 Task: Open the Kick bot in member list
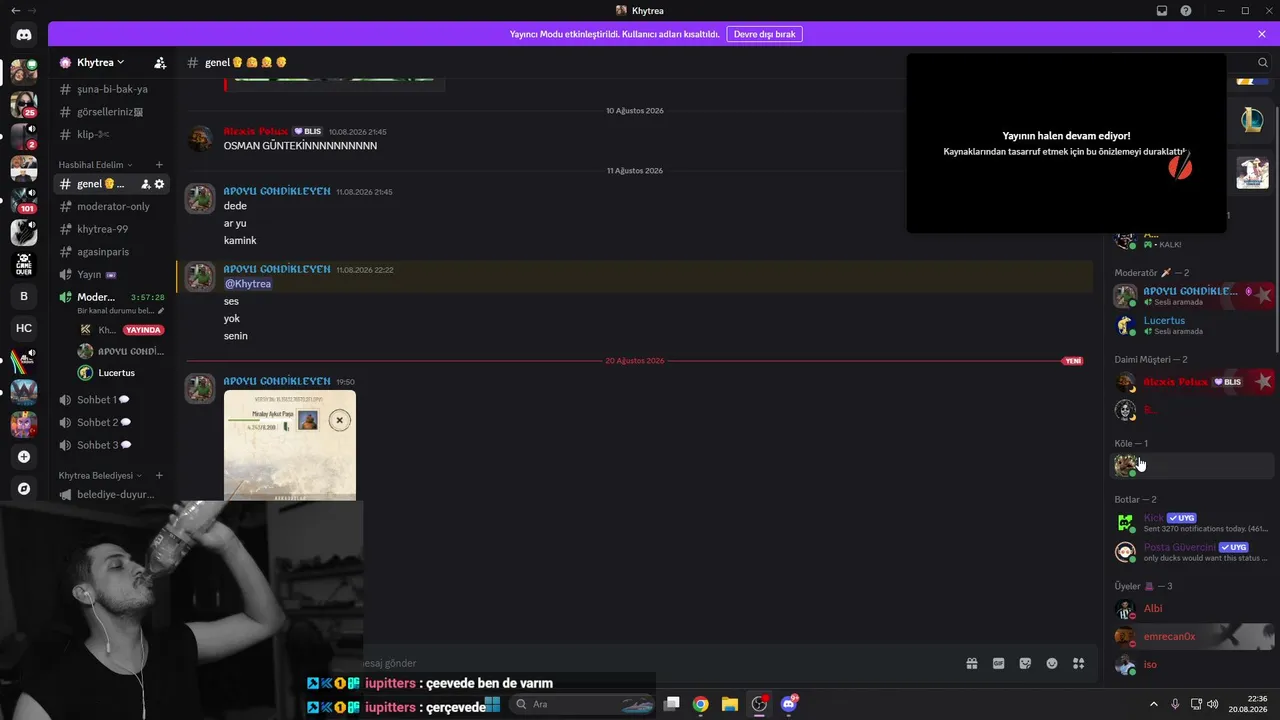coord(1194,523)
